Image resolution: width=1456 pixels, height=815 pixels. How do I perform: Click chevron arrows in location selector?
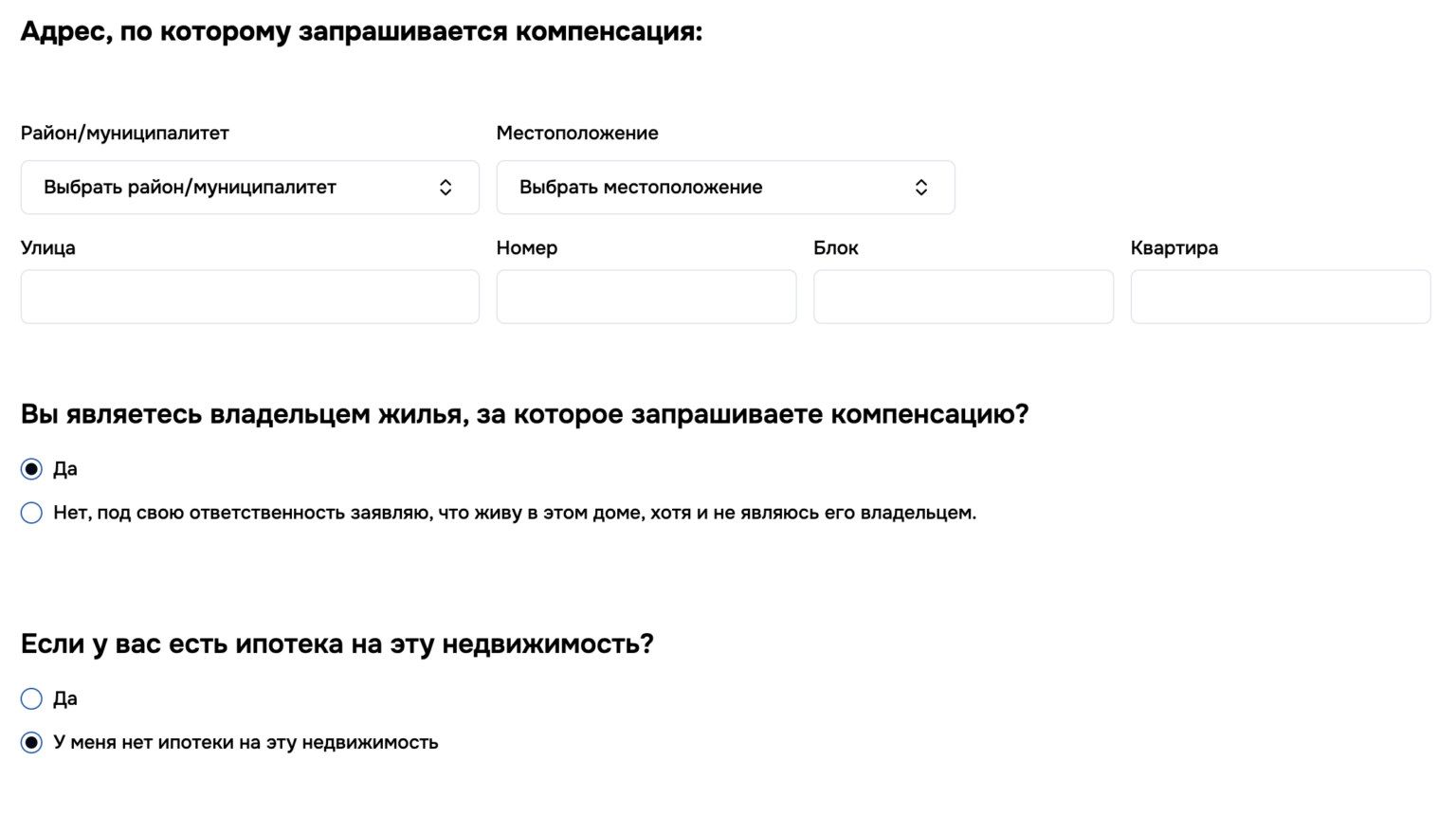920,188
